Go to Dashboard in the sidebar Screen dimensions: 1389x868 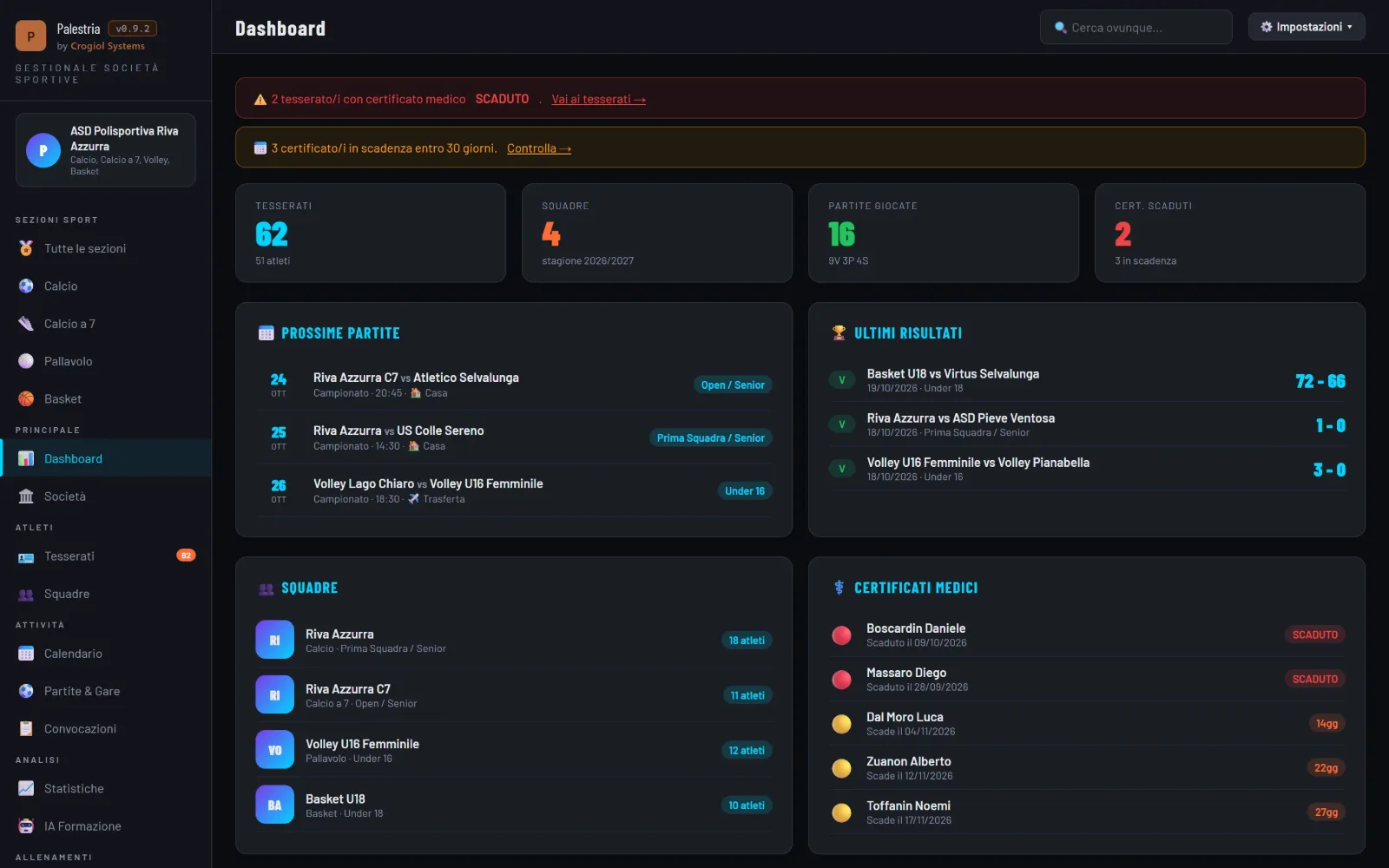[106, 458]
